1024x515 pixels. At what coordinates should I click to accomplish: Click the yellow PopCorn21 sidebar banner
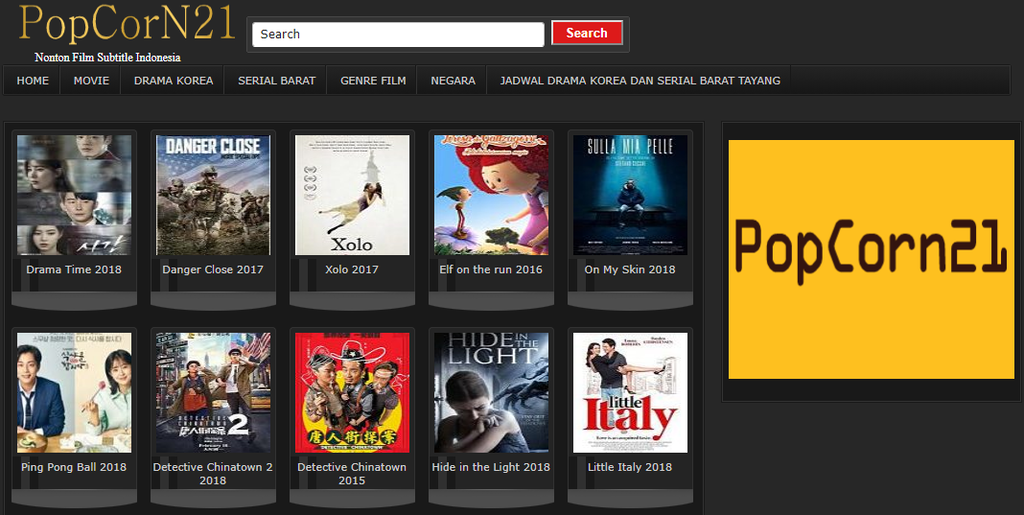871,259
